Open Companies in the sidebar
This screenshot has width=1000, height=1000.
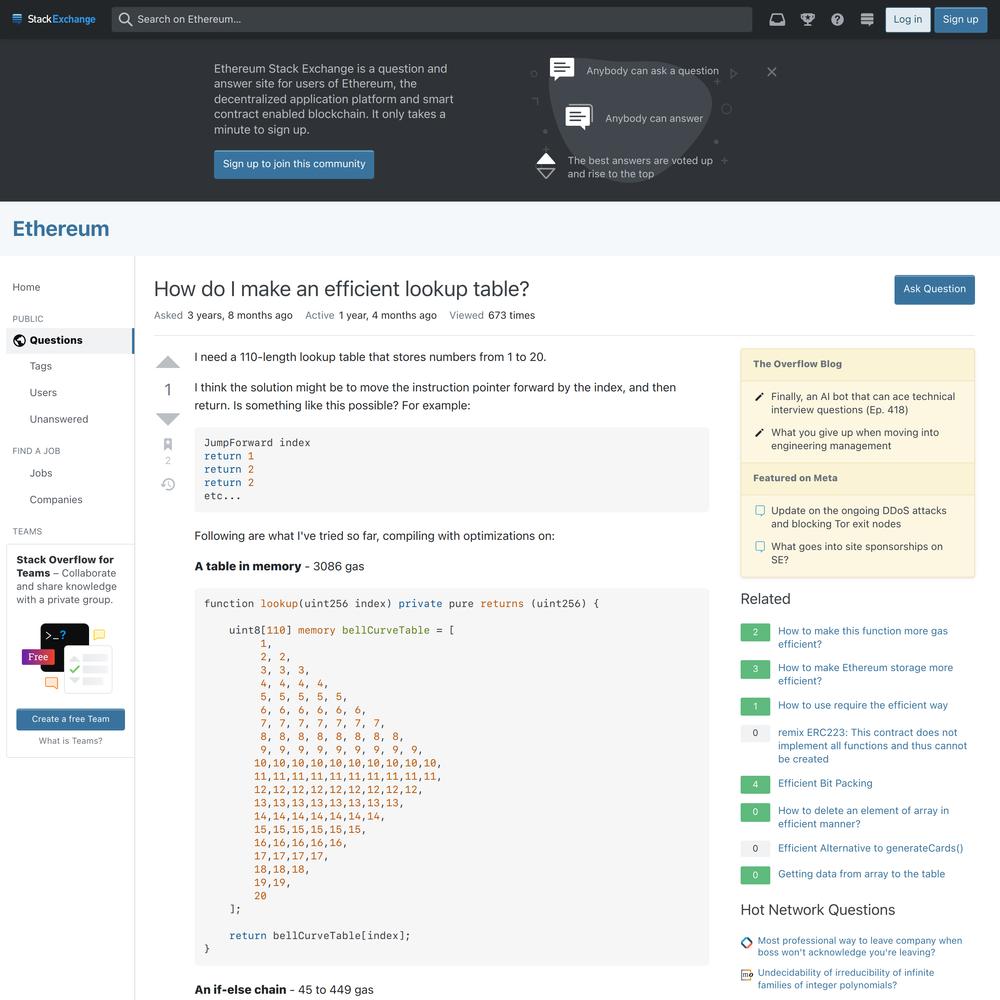pyautogui.click(x=56, y=499)
